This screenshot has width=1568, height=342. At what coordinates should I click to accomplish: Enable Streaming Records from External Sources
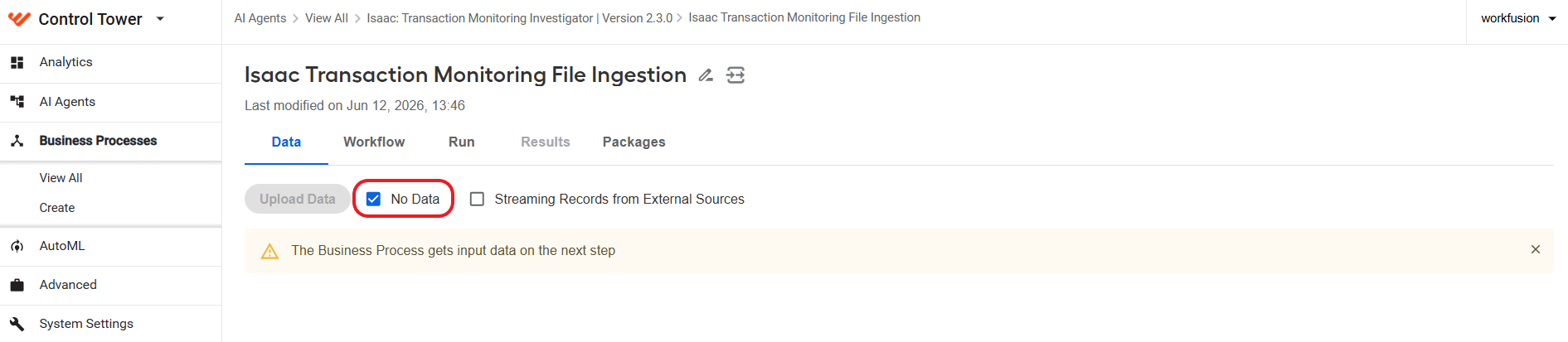477,199
